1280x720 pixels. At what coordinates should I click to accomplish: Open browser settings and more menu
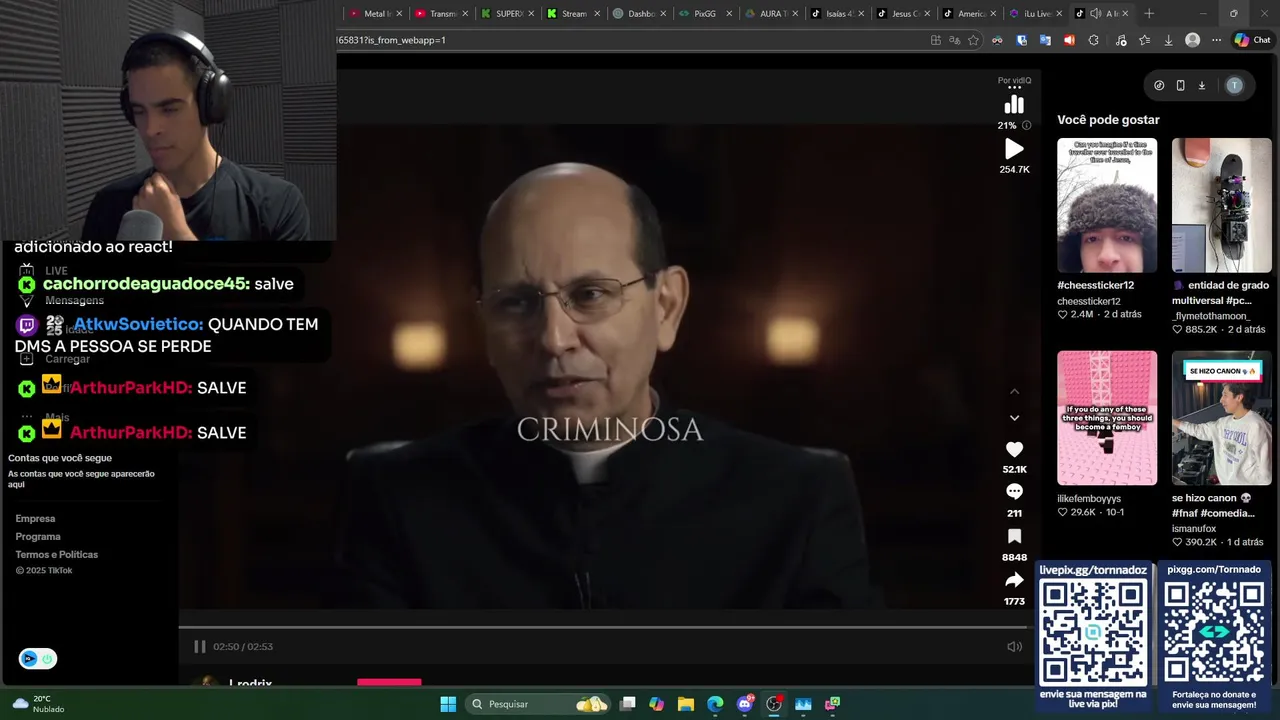click(x=1216, y=40)
